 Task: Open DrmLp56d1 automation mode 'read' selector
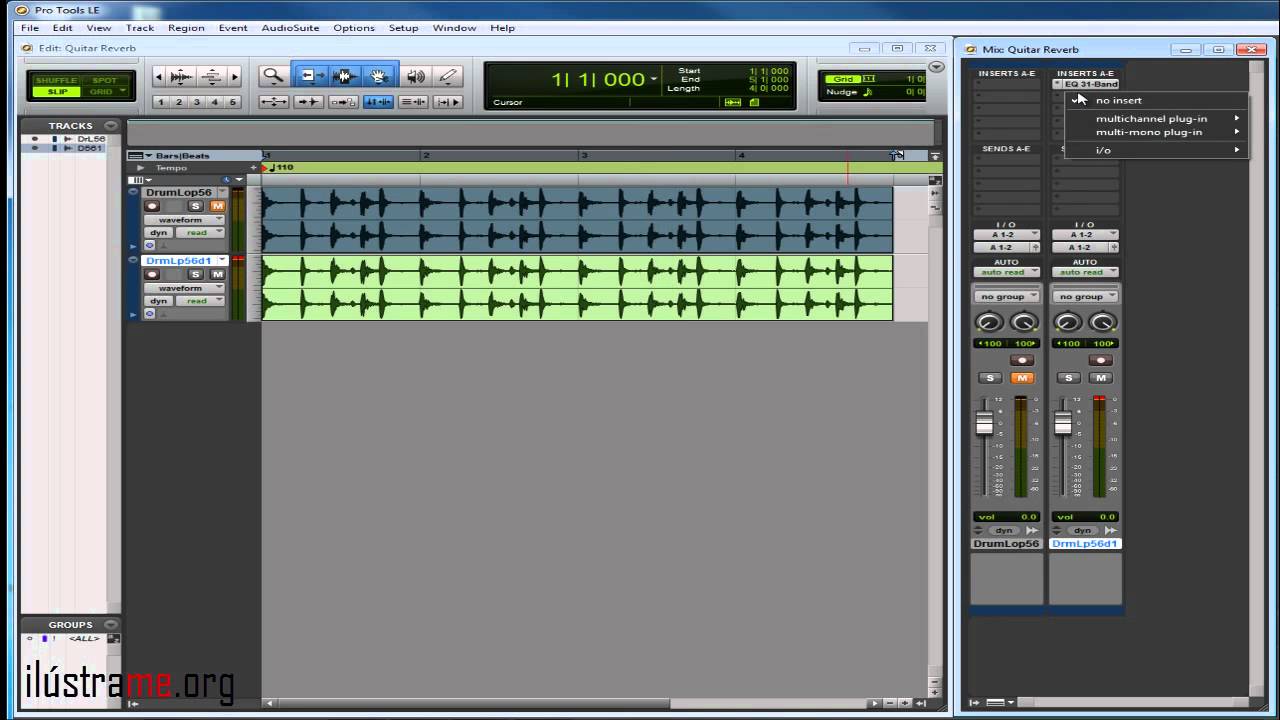[201, 300]
